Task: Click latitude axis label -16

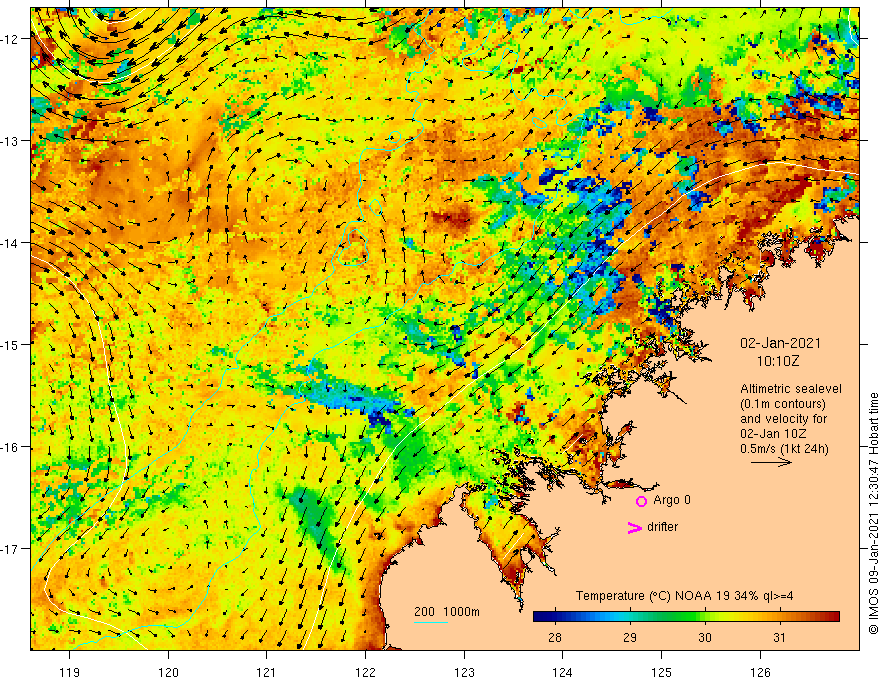Action: click(10, 447)
